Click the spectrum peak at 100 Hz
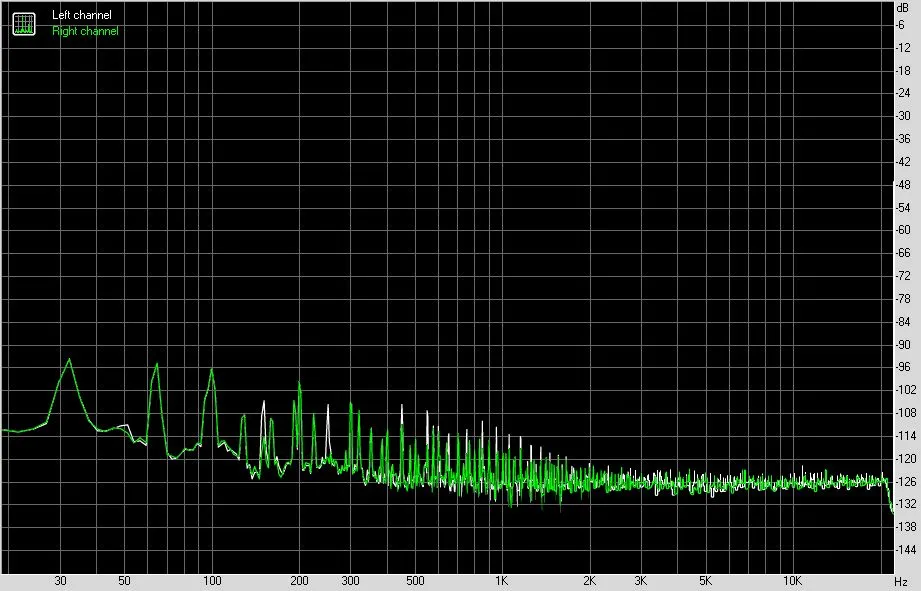 tap(211, 370)
